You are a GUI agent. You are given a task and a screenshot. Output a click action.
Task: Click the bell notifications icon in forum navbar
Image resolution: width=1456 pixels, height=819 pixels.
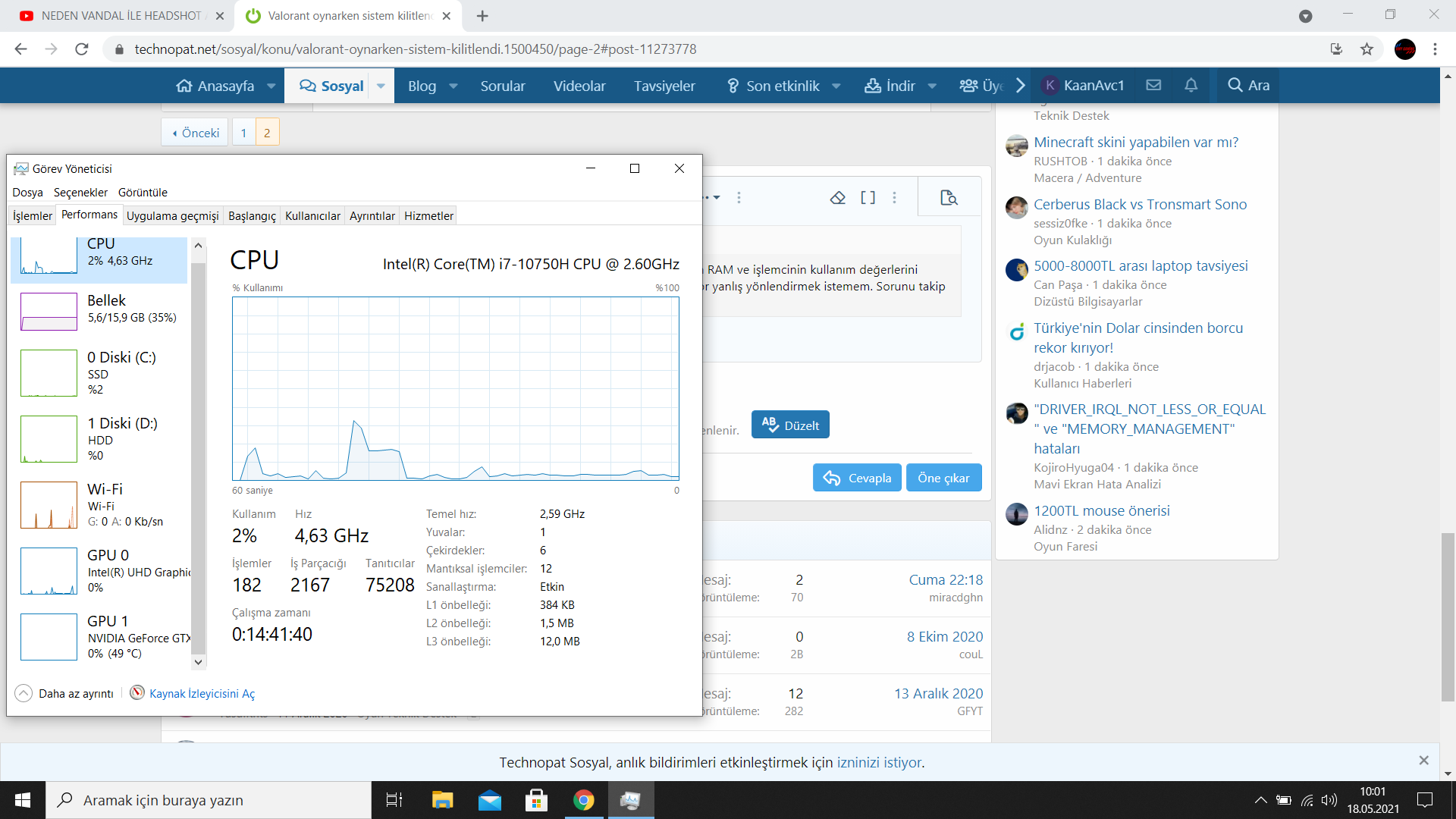pos(1191,86)
